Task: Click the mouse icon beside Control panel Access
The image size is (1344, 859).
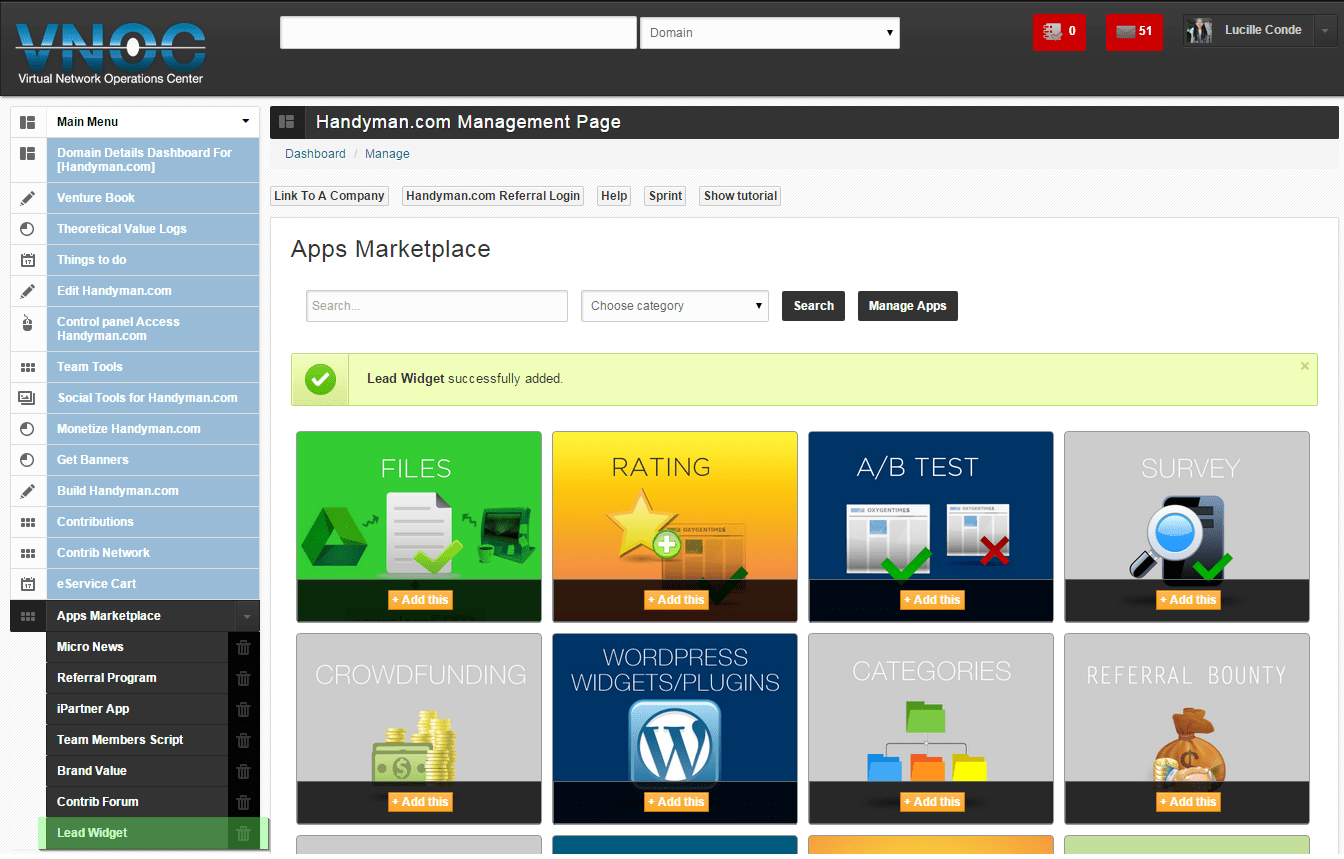Action: [28, 322]
